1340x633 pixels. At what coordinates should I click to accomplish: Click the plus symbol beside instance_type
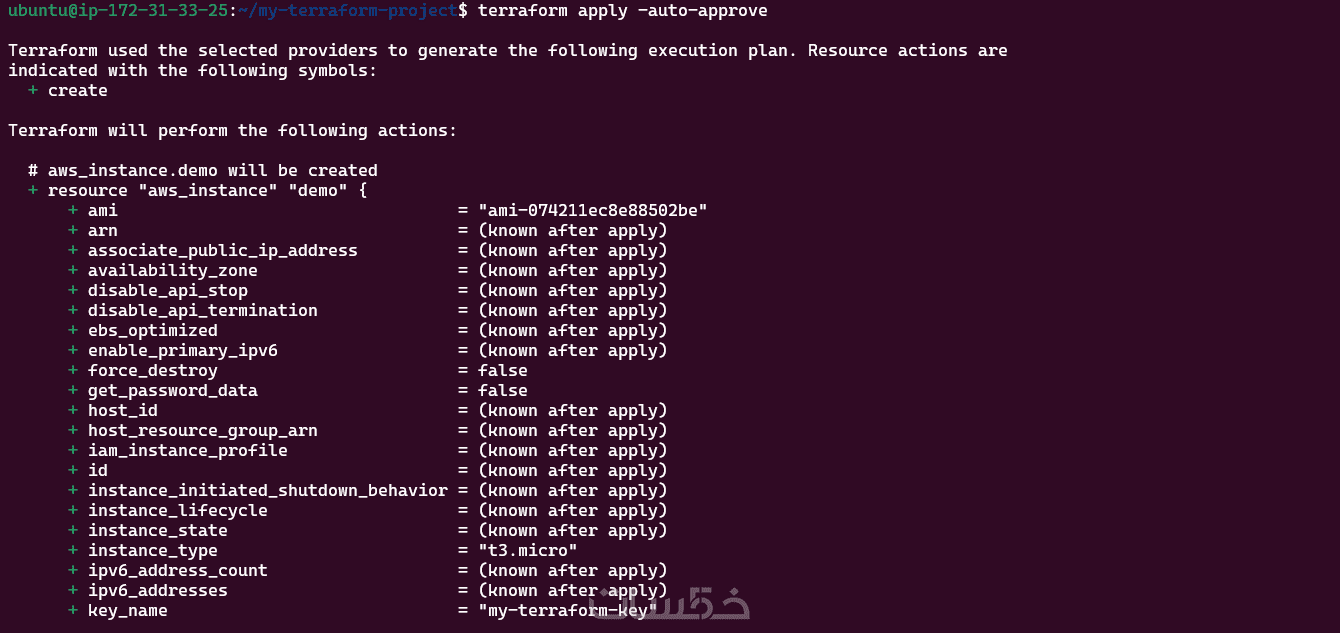73,551
